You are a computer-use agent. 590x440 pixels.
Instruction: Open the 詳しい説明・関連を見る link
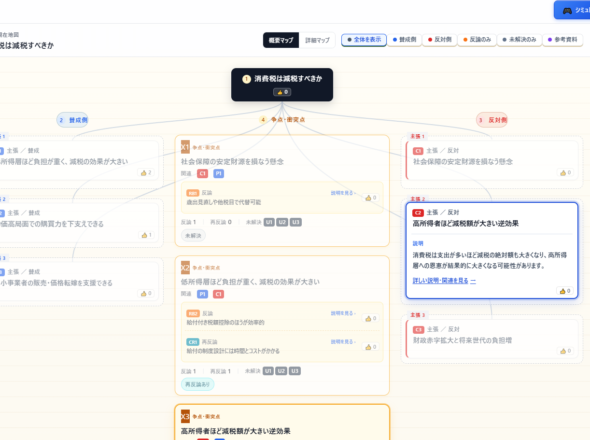(x=444, y=281)
